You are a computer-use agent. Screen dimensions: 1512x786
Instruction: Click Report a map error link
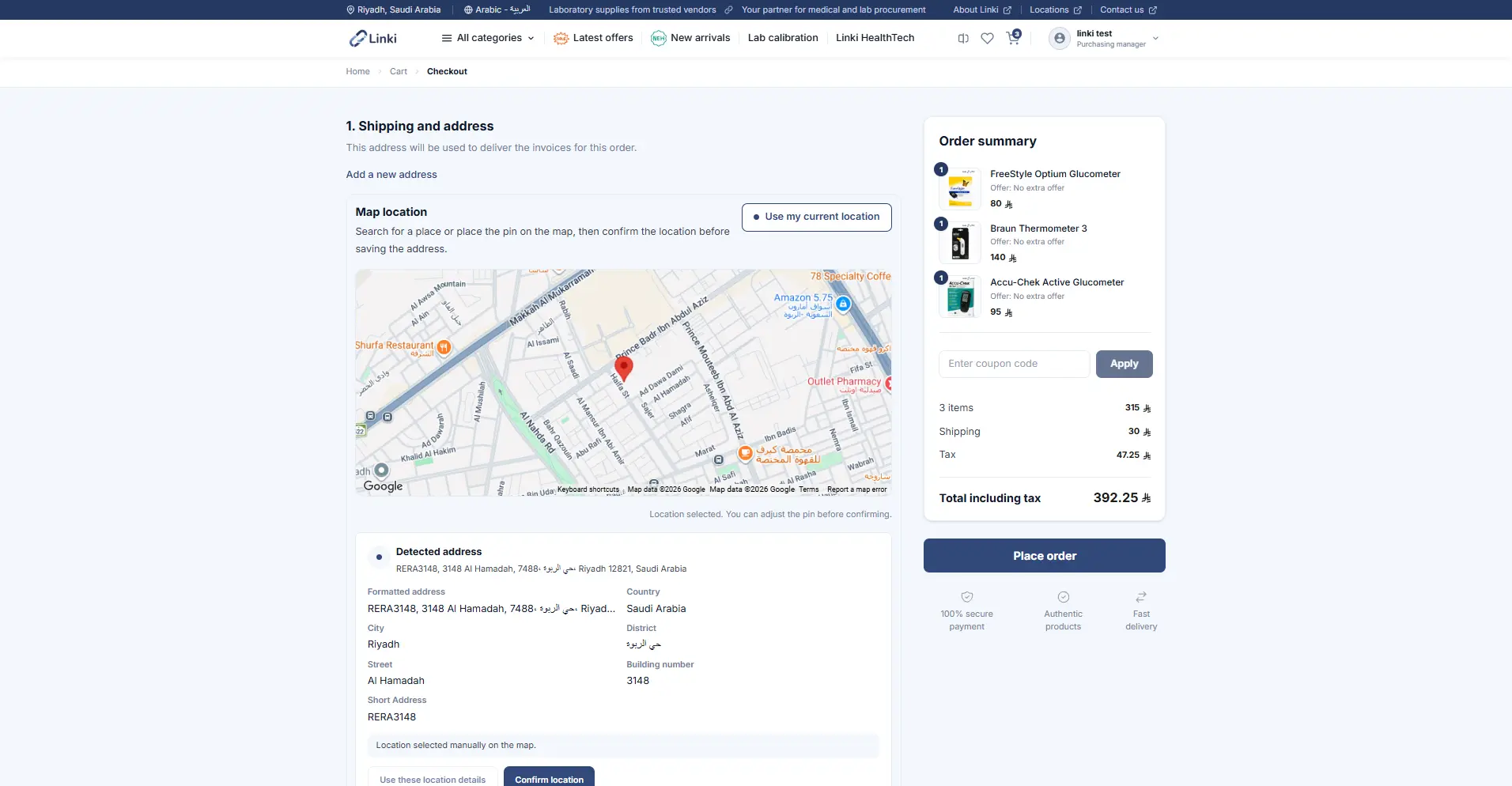coord(857,489)
